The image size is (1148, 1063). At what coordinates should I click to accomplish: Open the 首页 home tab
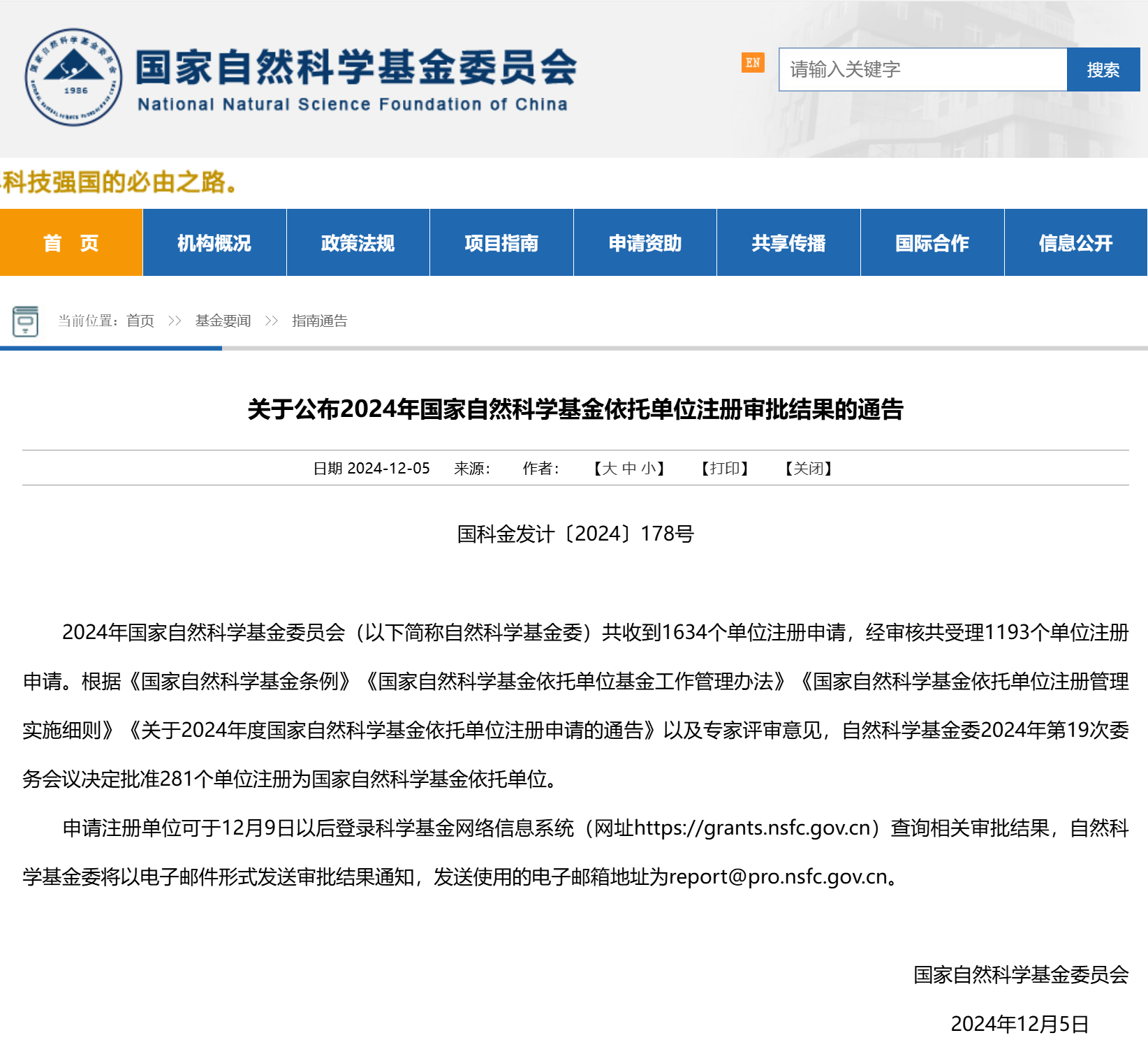point(71,243)
